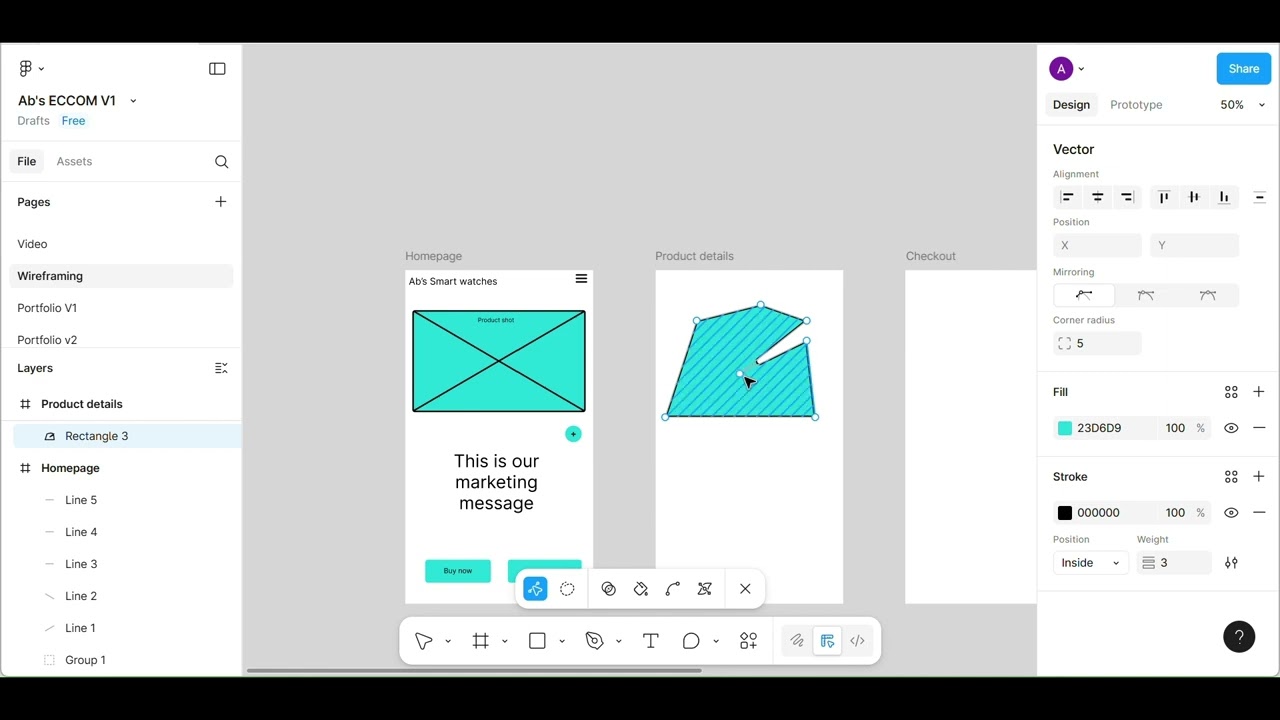Image resolution: width=1280 pixels, height=720 pixels.
Task: Open stroke styles library icon
Action: click(x=1231, y=477)
